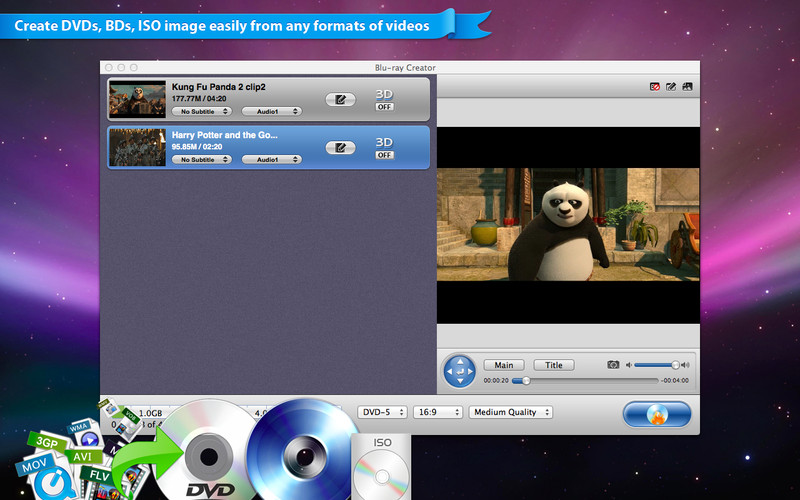Click the low-volume speaker icon
Image resolution: width=800 pixels, height=500 pixels.
click(629, 365)
